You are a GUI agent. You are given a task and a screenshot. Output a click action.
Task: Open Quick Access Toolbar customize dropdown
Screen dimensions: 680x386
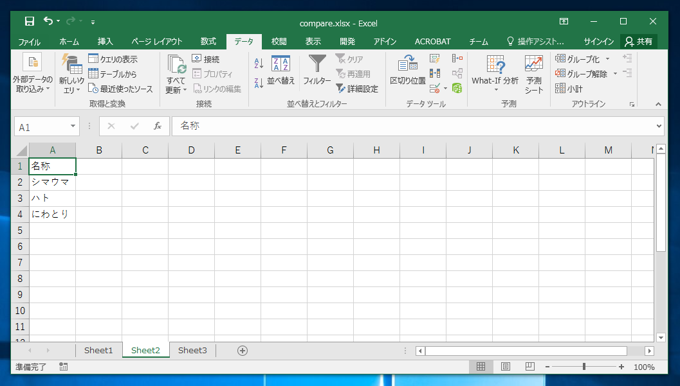(93, 22)
